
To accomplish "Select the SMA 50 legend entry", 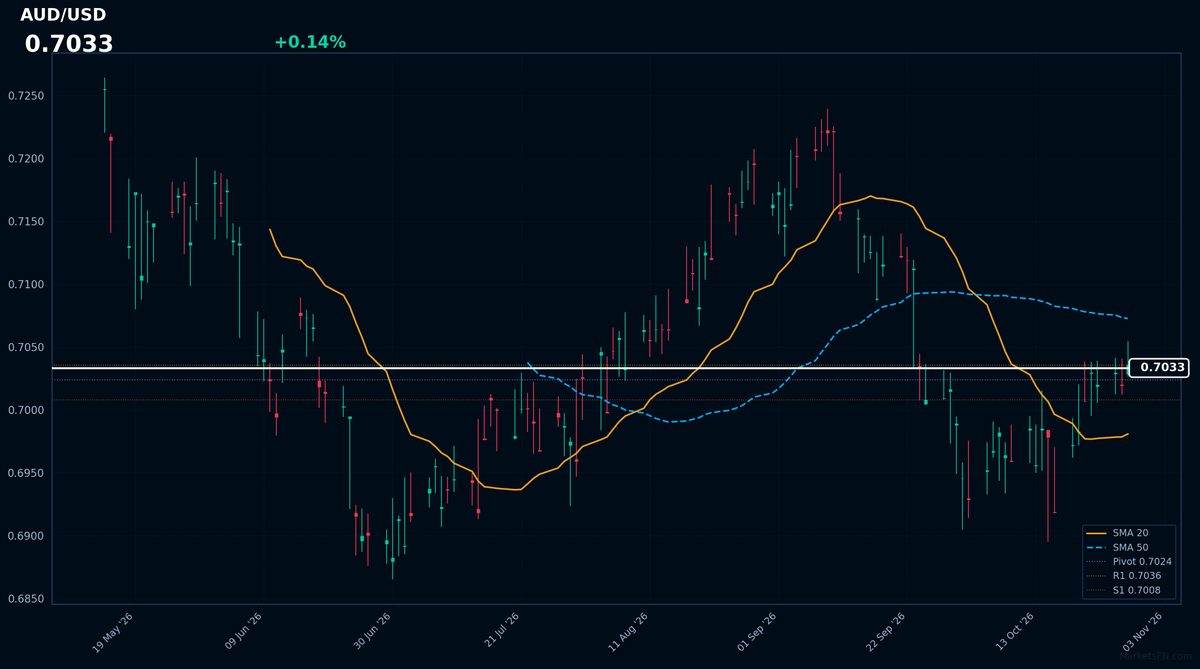I will click(x=1130, y=548).
